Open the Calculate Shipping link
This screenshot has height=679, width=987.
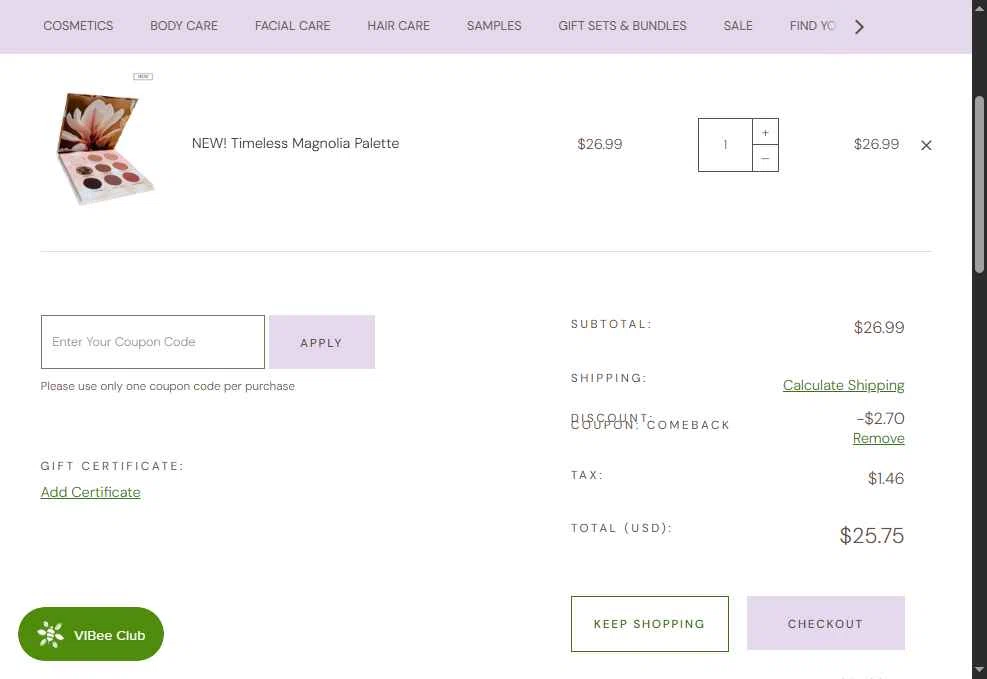[843, 385]
